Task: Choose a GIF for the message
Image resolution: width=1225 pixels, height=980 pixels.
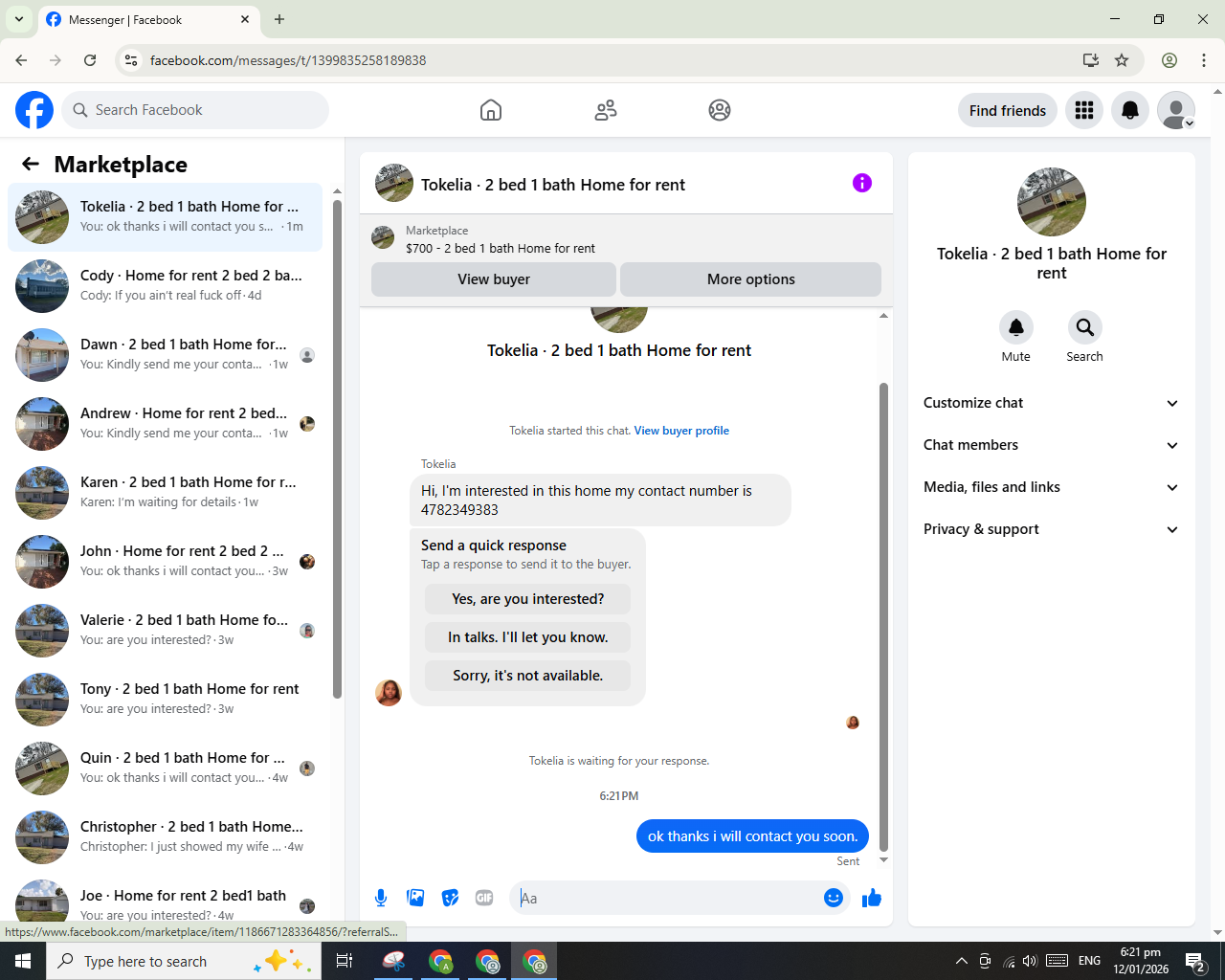Action: [x=484, y=898]
